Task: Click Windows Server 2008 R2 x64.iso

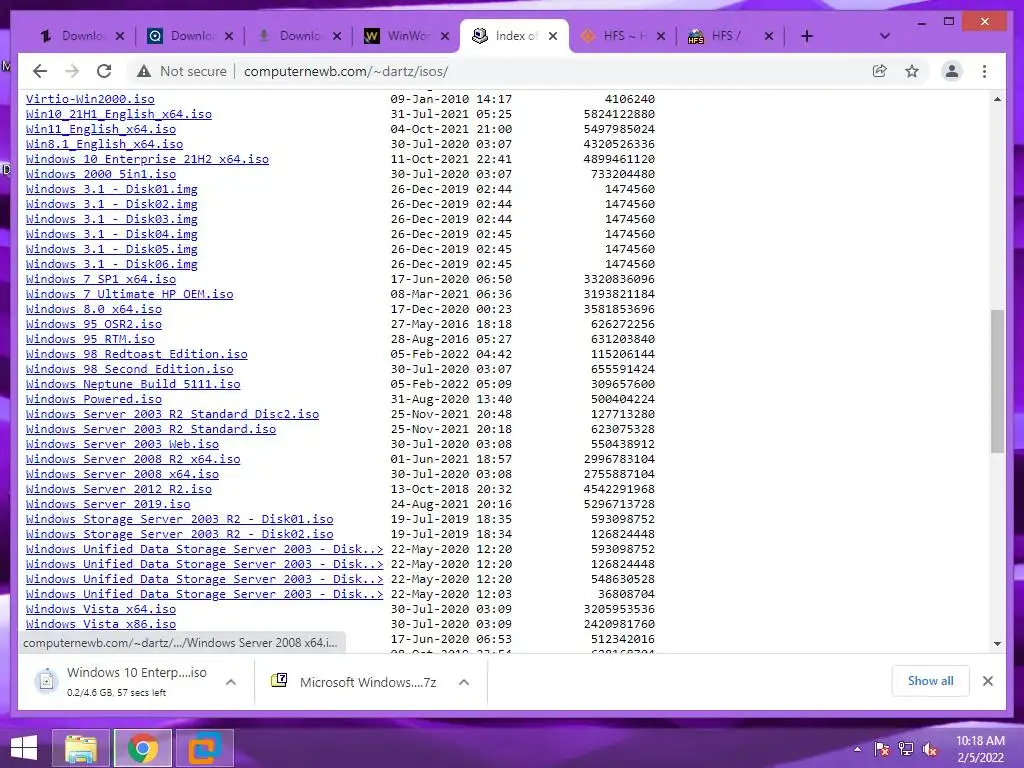Action: click(133, 460)
